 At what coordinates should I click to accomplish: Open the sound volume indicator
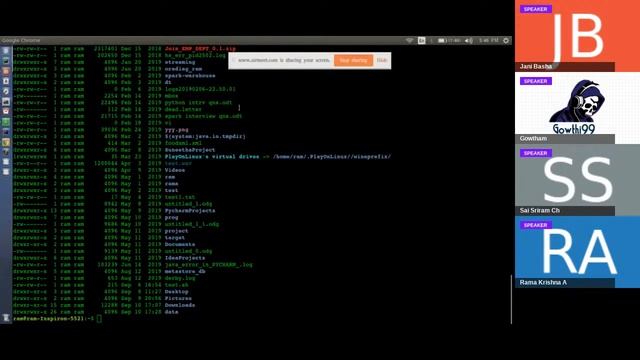(469, 40)
